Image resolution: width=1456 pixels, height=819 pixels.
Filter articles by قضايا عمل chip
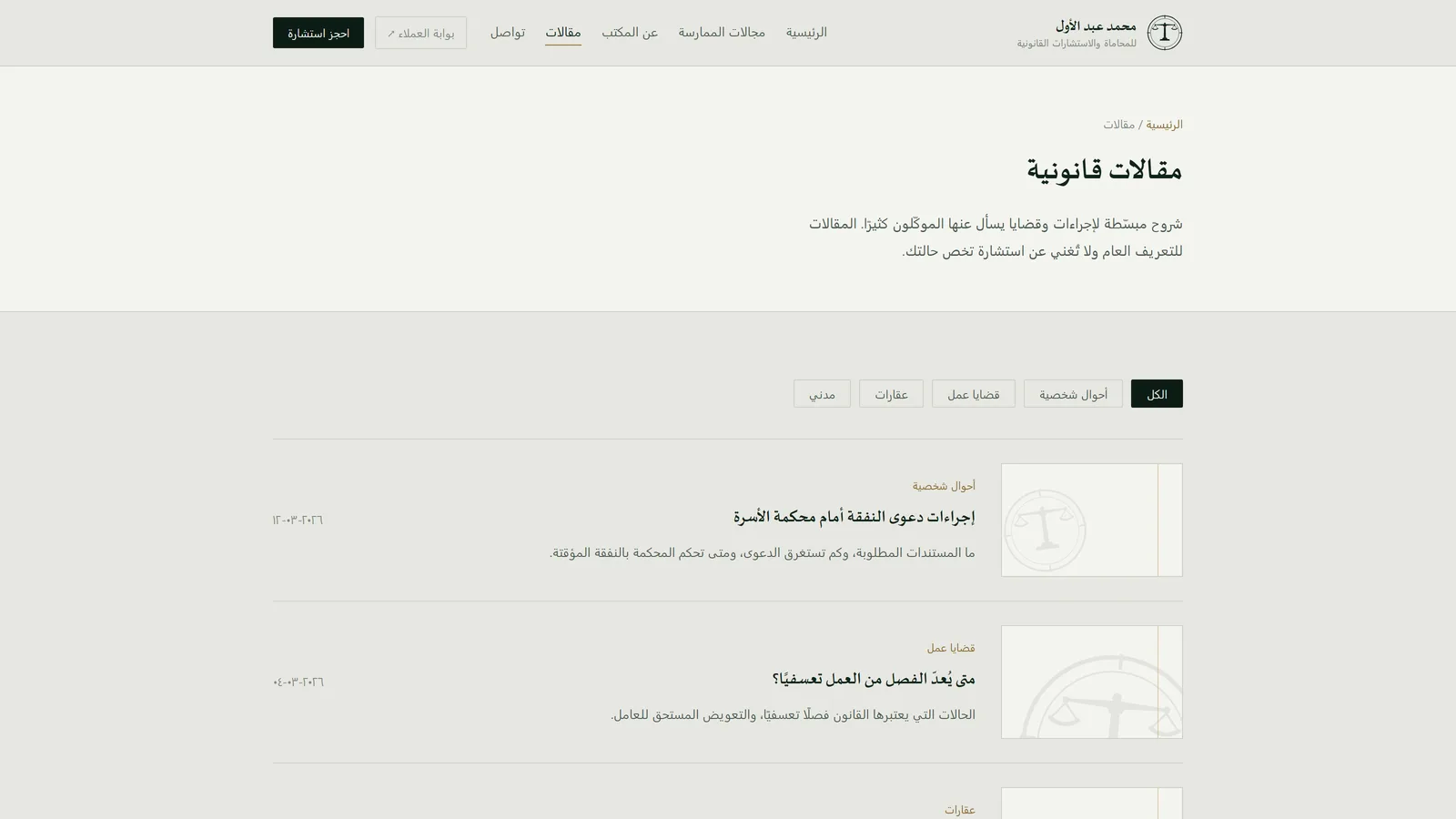coord(974,394)
